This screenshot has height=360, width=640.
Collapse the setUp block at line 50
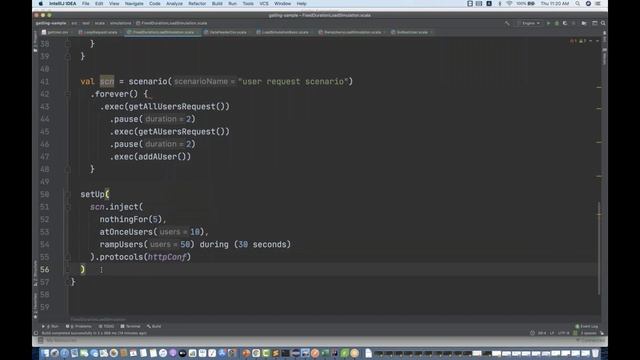tap(68, 194)
